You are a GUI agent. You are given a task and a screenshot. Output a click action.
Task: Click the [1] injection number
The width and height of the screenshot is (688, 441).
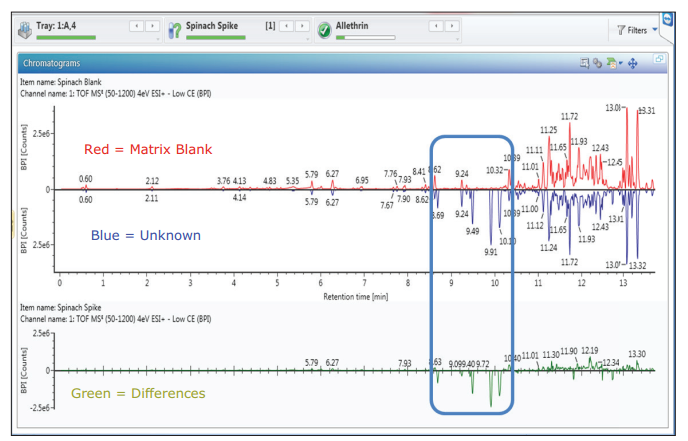[270, 26]
